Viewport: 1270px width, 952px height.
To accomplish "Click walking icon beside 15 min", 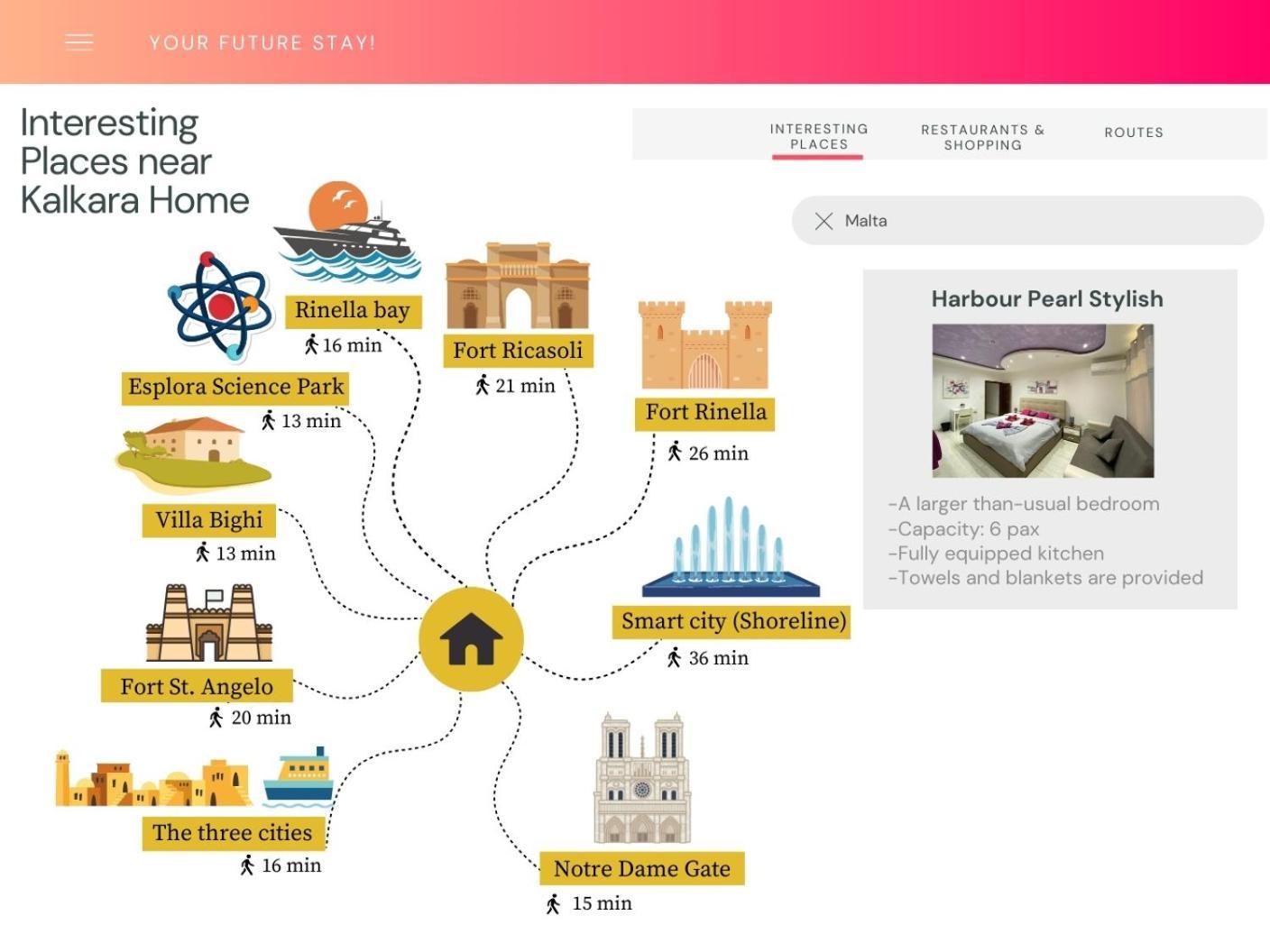I will (x=553, y=903).
